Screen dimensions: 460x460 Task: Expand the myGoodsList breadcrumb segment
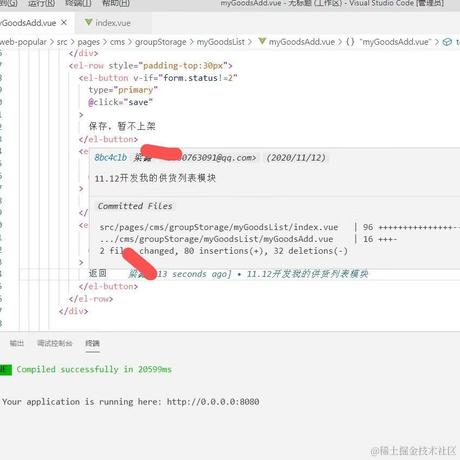click(220, 42)
